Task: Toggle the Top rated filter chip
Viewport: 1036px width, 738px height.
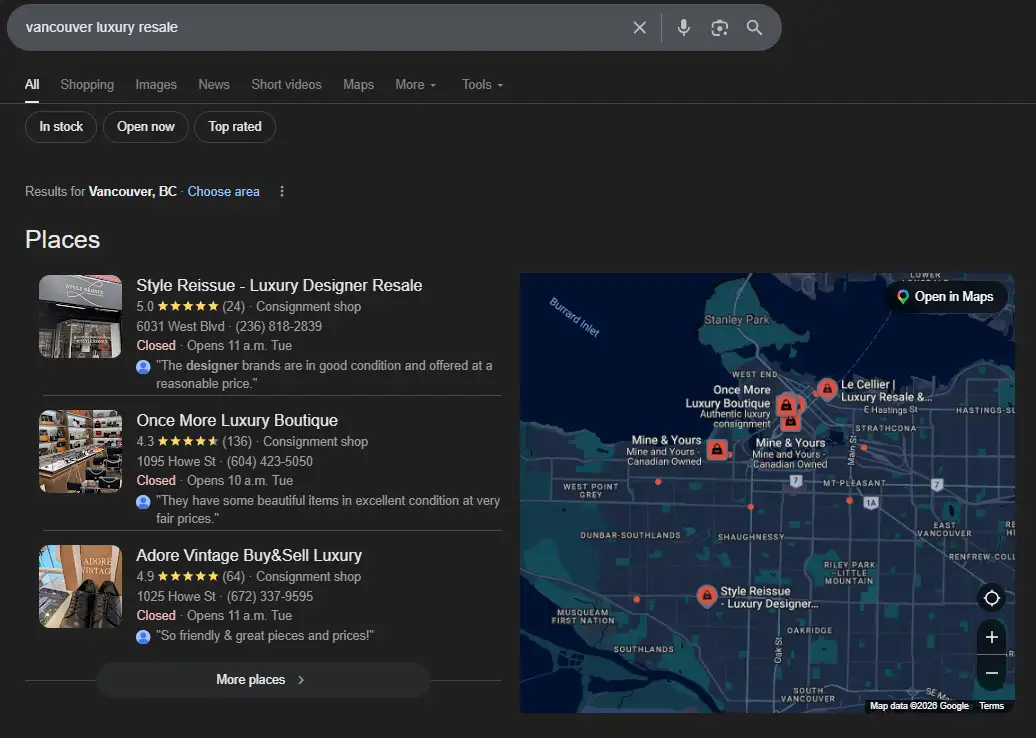Action: [x=235, y=127]
